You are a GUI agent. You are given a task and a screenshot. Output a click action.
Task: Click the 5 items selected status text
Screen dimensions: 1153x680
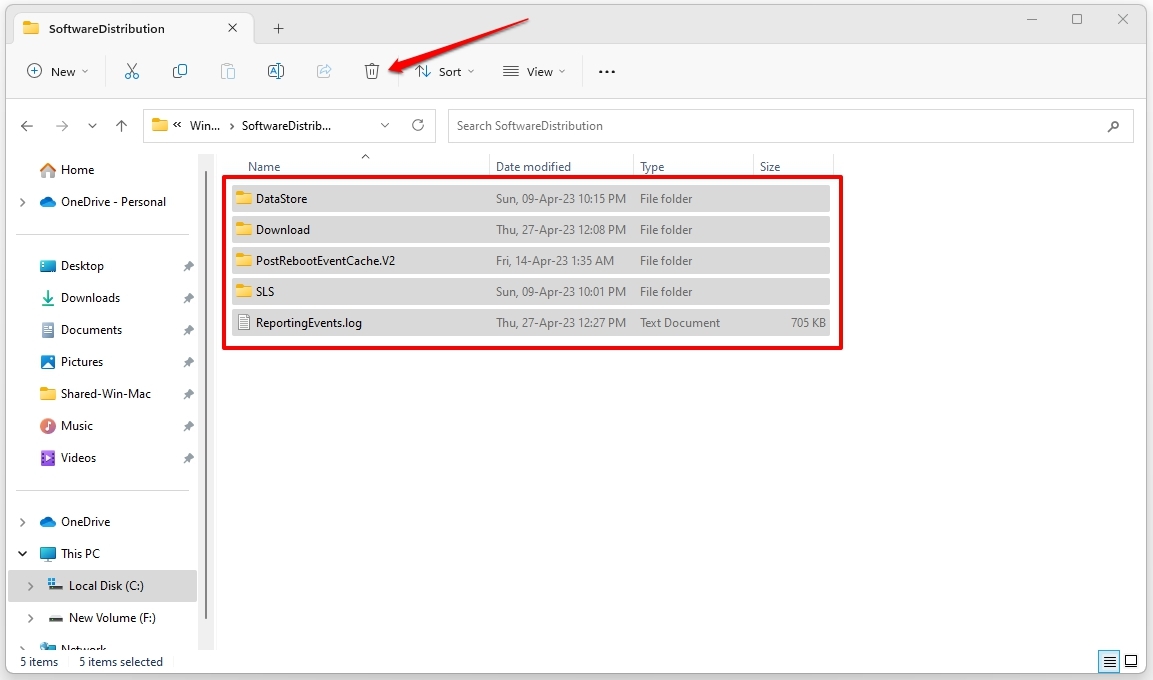click(x=121, y=662)
